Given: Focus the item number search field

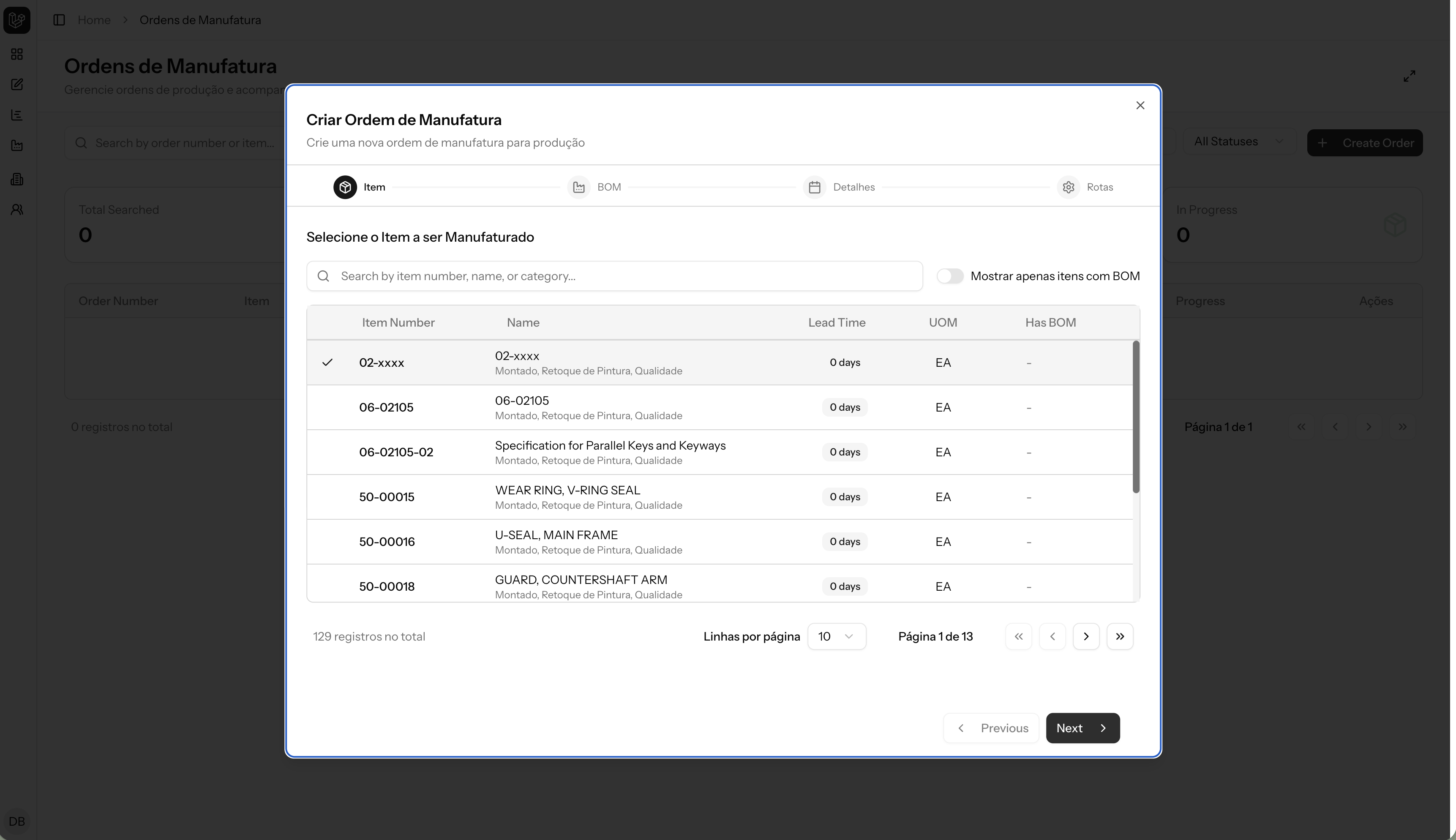Looking at the screenshot, I should click(614, 276).
